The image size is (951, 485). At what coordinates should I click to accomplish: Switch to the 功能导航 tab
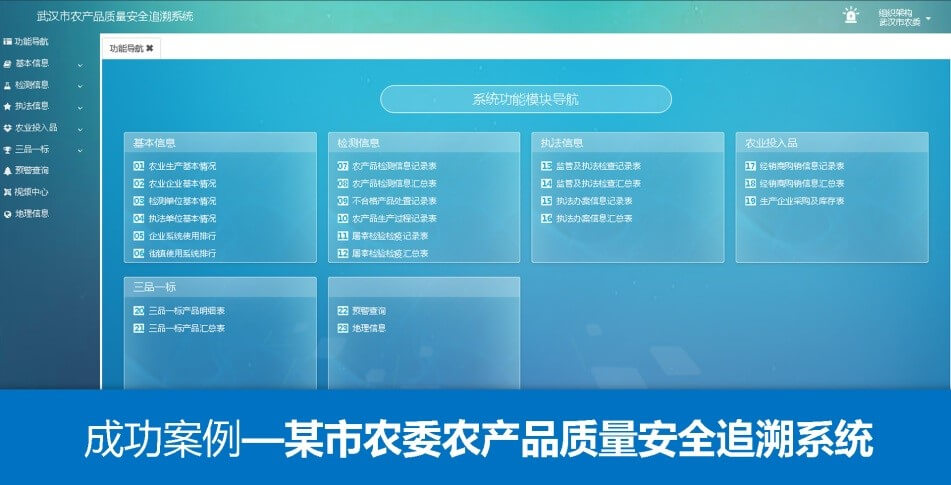coord(125,48)
